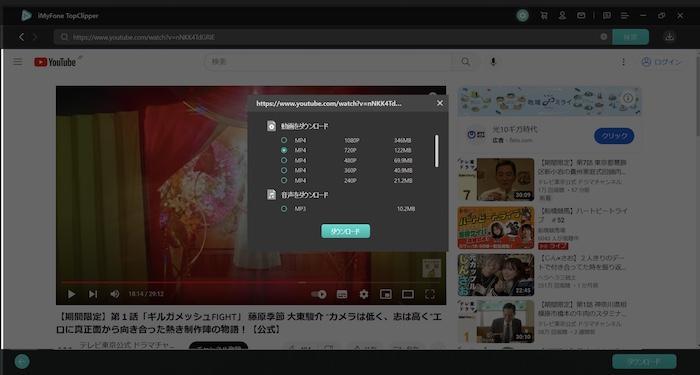The image size is (700, 375).
Task: Toggle the autoplay switch in the player
Action: click(319, 294)
